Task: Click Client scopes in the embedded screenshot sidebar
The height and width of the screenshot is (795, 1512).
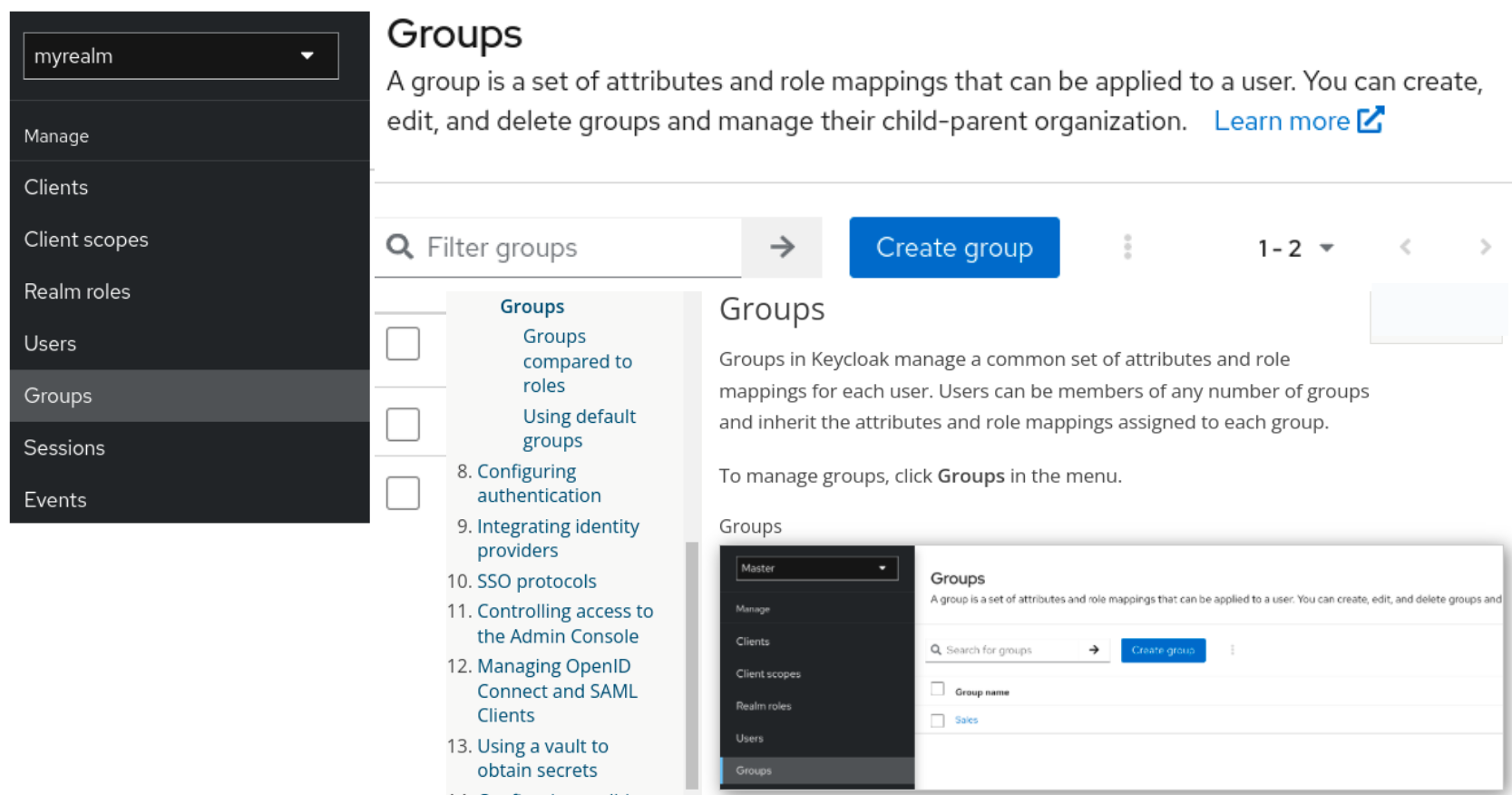Action: (768, 674)
